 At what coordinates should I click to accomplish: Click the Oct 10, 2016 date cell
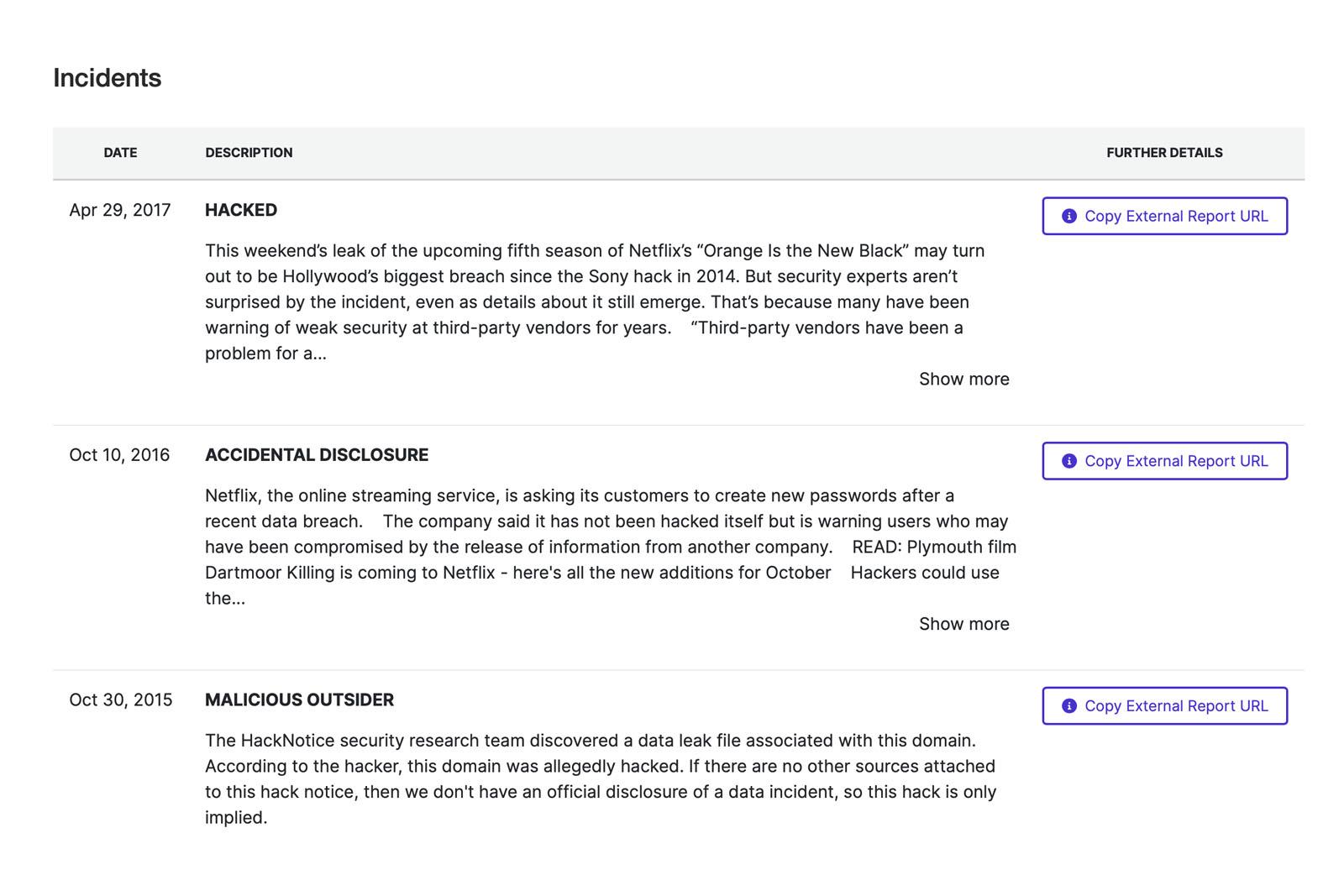119,455
